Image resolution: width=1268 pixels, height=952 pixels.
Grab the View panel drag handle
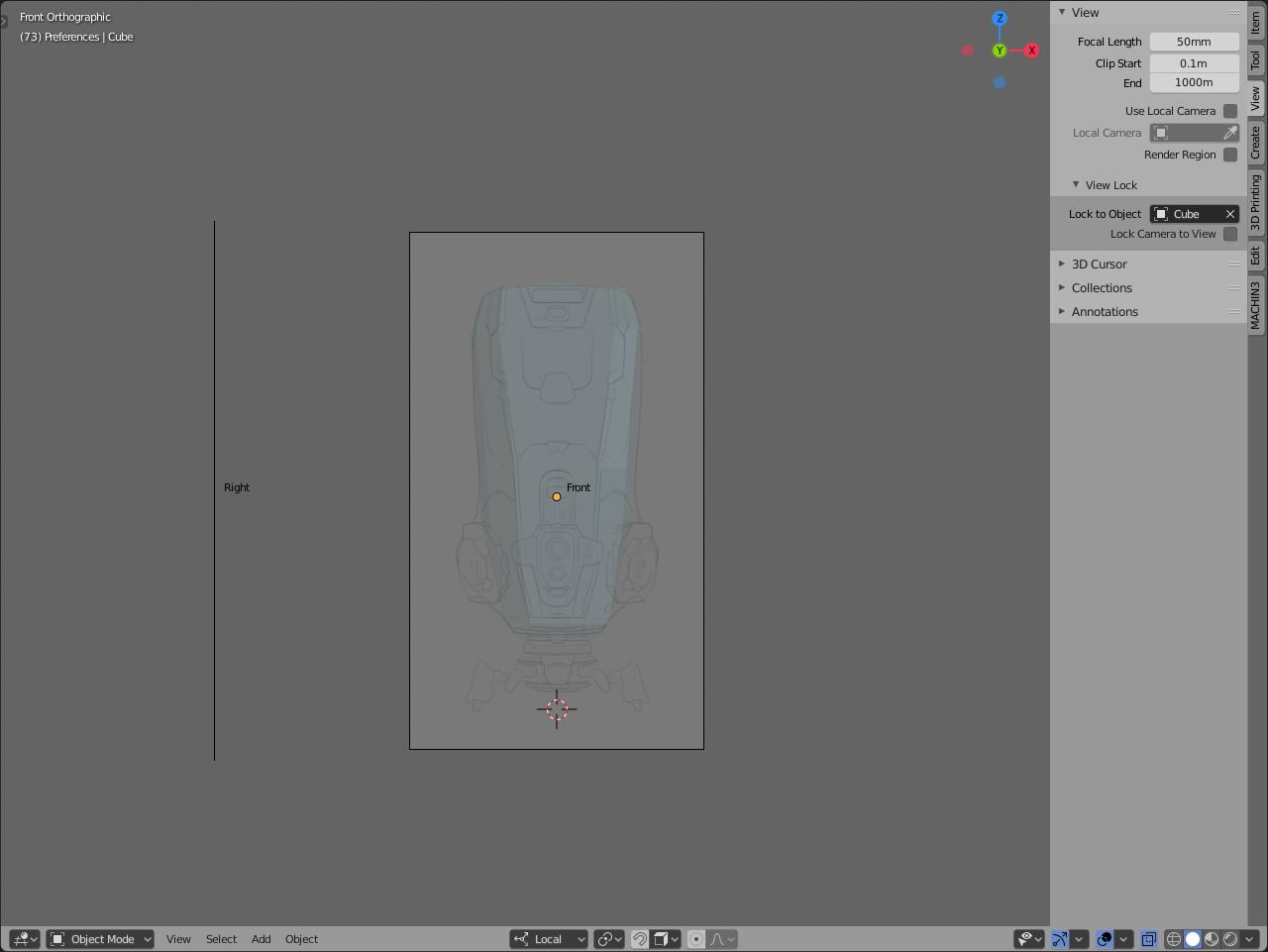1234,12
